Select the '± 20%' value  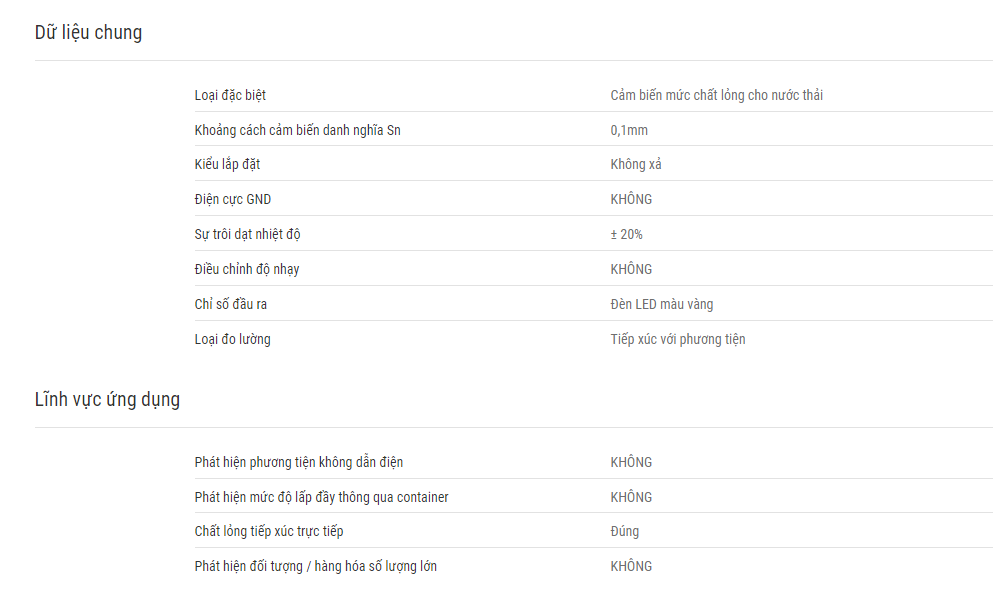click(626, 234)
